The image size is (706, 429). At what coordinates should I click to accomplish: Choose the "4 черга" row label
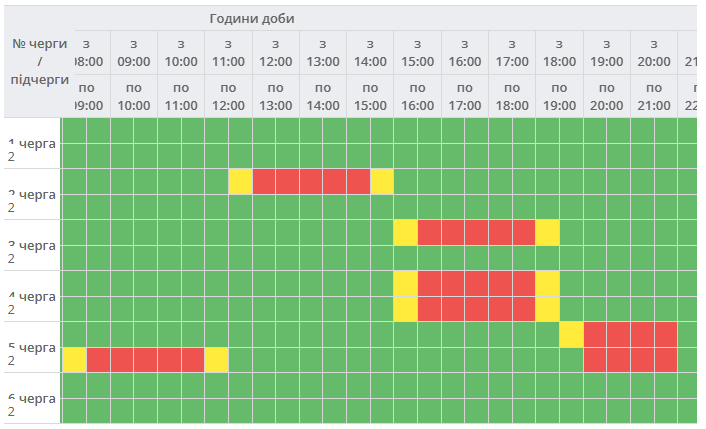tap(31, 296)
